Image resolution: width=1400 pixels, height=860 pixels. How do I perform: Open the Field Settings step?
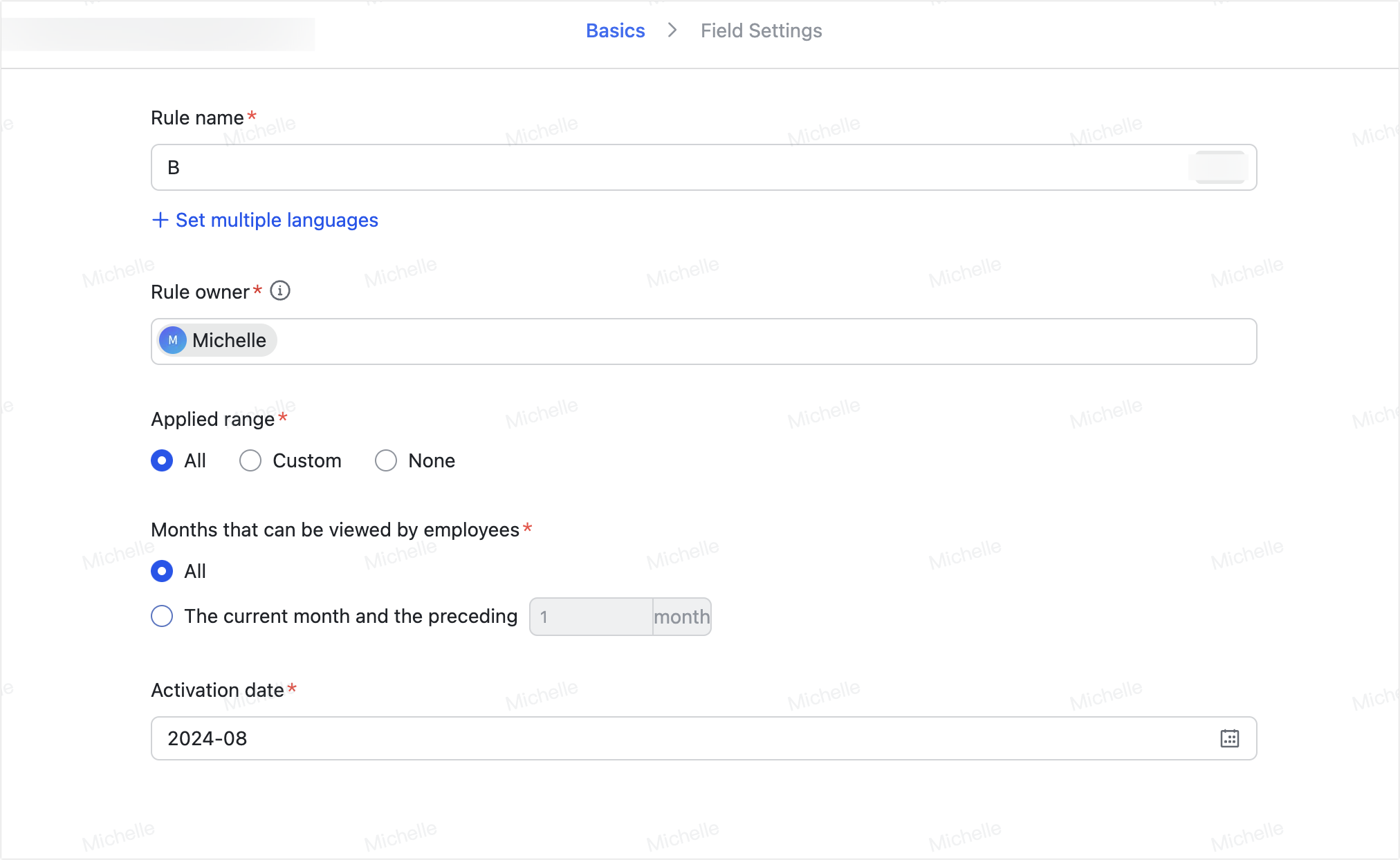point(761,30)
